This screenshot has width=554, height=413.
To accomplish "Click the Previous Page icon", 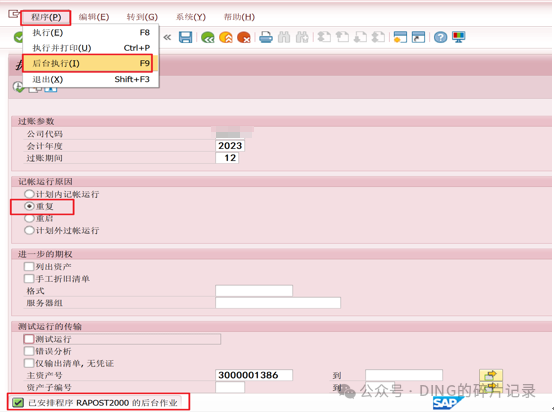I will (342, 37).
